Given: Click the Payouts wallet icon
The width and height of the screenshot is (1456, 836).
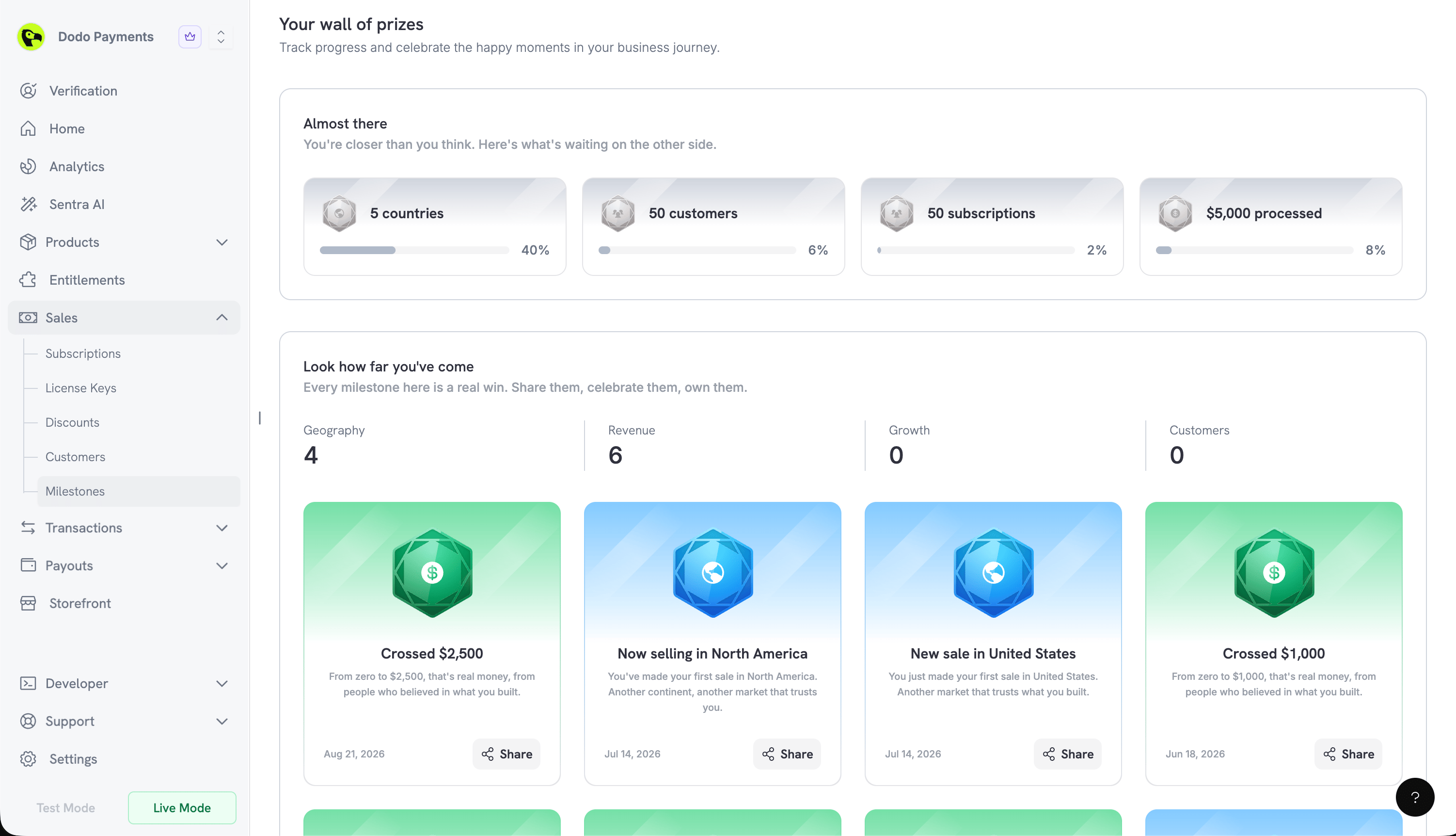Looking at the screenshot, I should pyautogui.click(x=28, y=565).
